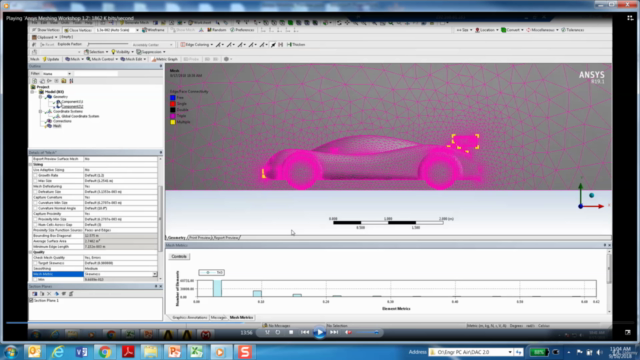
Task: Switch to the Print Preview tab
Action: 200,238
